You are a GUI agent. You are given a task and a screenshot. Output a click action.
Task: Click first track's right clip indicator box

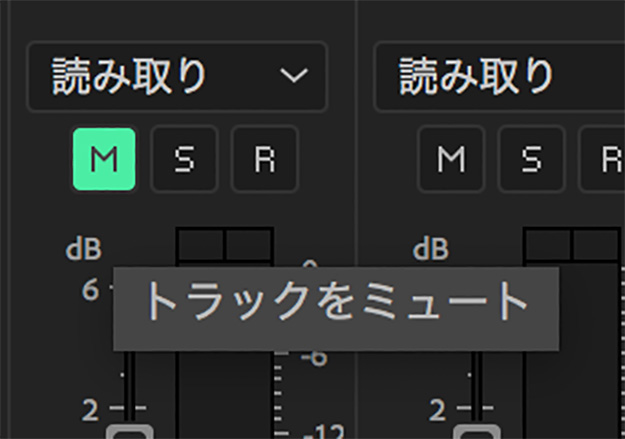[248, 244]
